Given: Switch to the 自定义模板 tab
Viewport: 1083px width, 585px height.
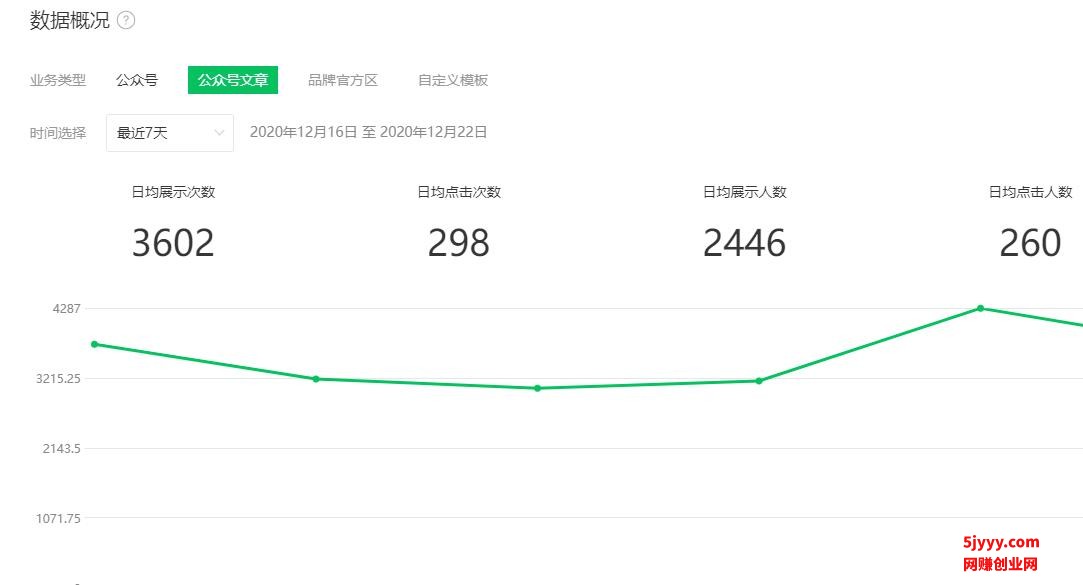Looking at the screenshot, I should (453, 80).
